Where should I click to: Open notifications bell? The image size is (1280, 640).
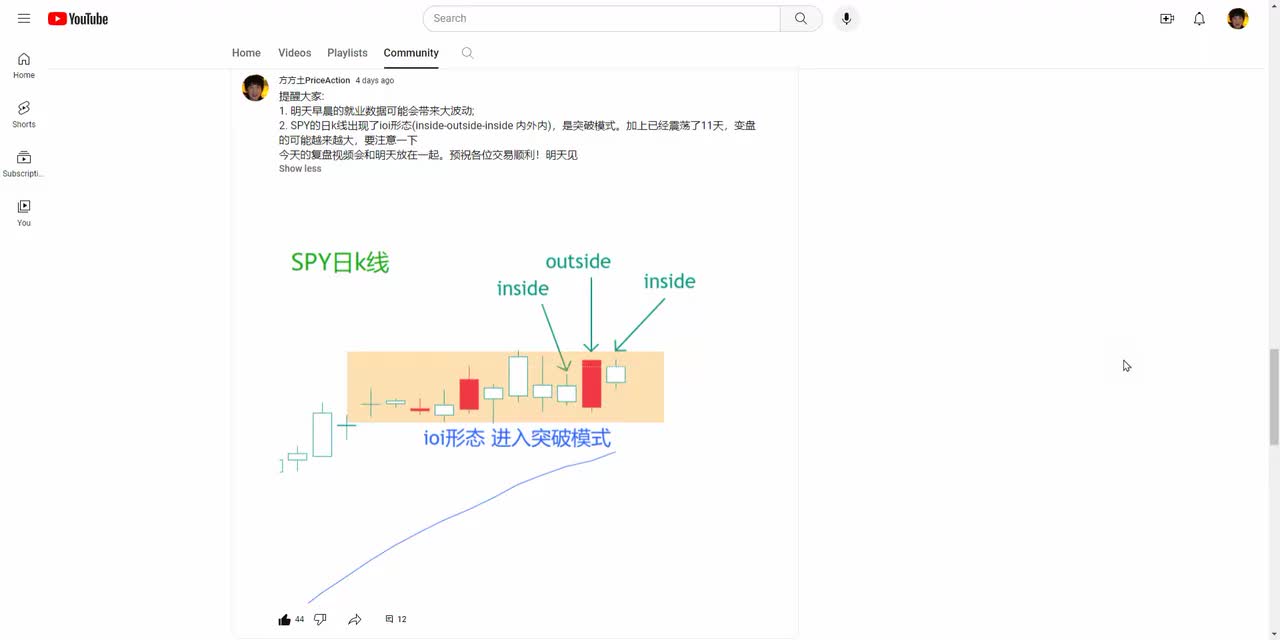[1199, 18]
